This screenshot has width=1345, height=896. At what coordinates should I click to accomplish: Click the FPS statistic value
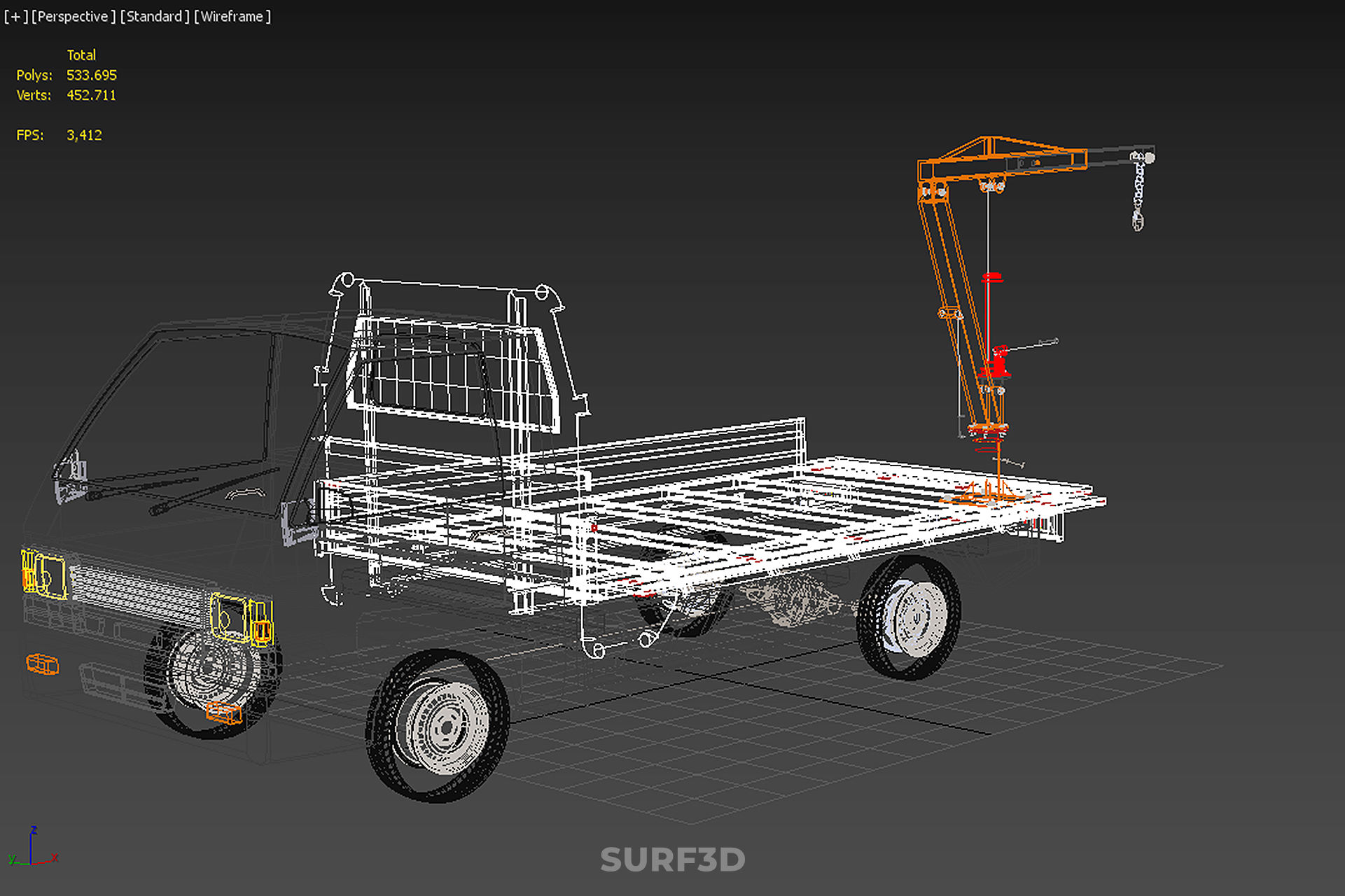(x=84, y=135)
